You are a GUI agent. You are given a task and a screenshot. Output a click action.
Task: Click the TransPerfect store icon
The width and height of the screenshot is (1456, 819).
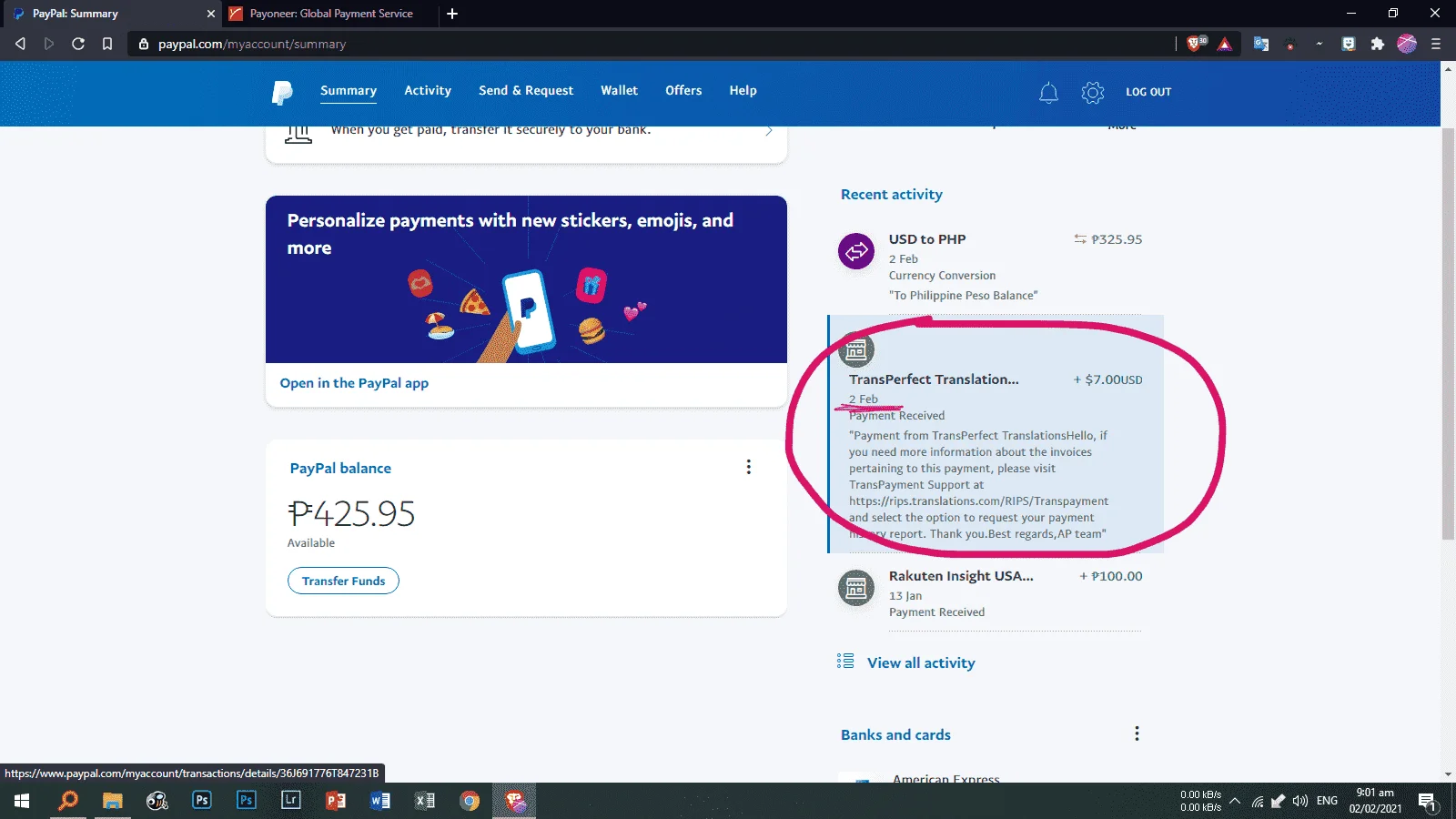pos(856,349)
